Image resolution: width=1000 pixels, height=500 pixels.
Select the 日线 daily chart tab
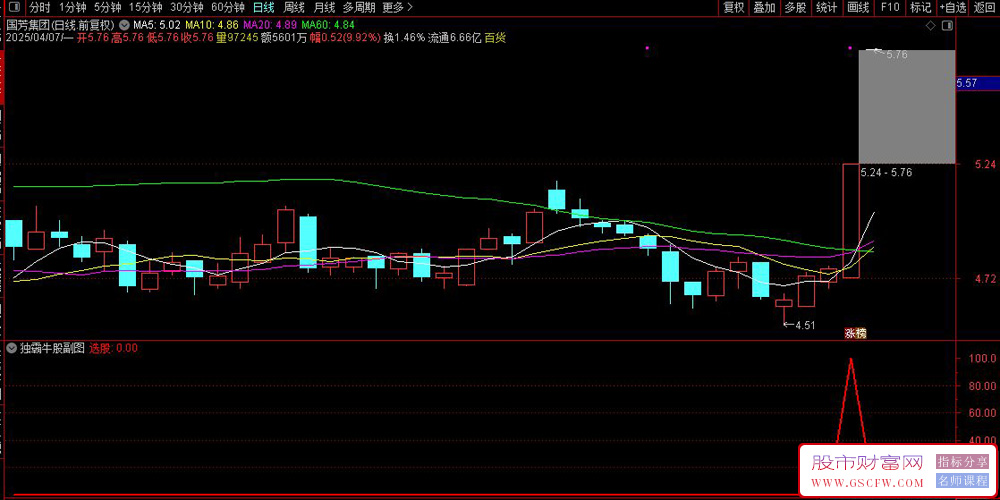click(263, 8)
